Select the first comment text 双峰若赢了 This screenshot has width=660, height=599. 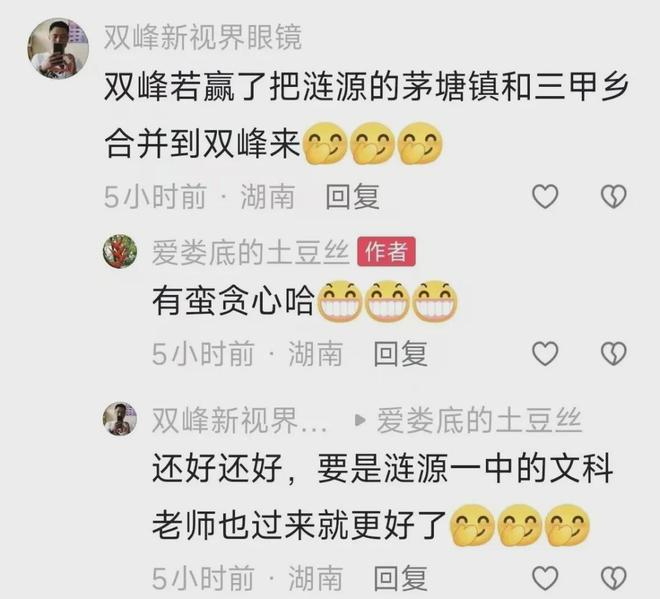[366, 115]
